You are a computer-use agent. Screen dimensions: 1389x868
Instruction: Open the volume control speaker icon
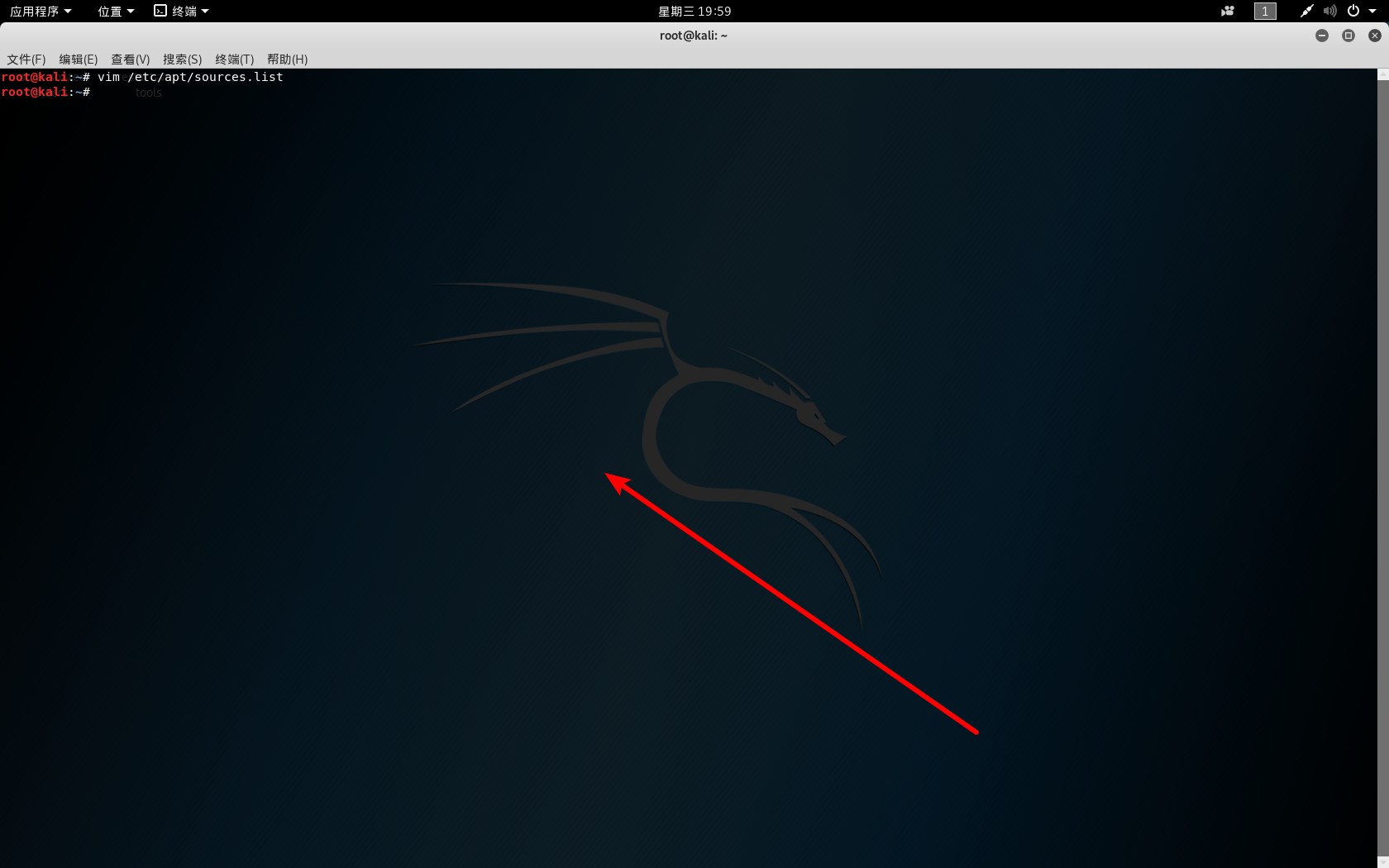[1329, 11]
